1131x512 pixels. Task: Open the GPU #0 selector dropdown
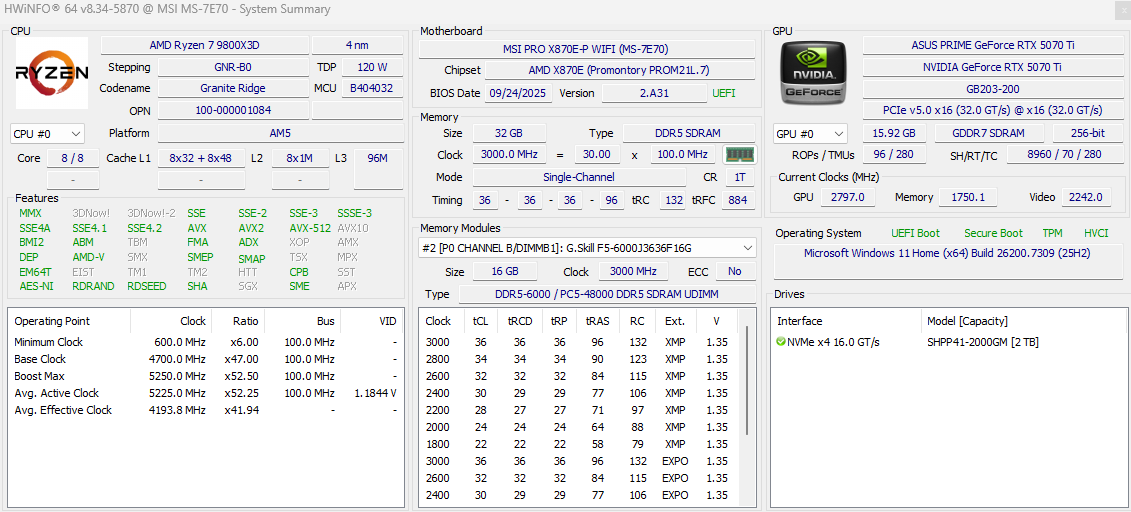pos(810,134)
